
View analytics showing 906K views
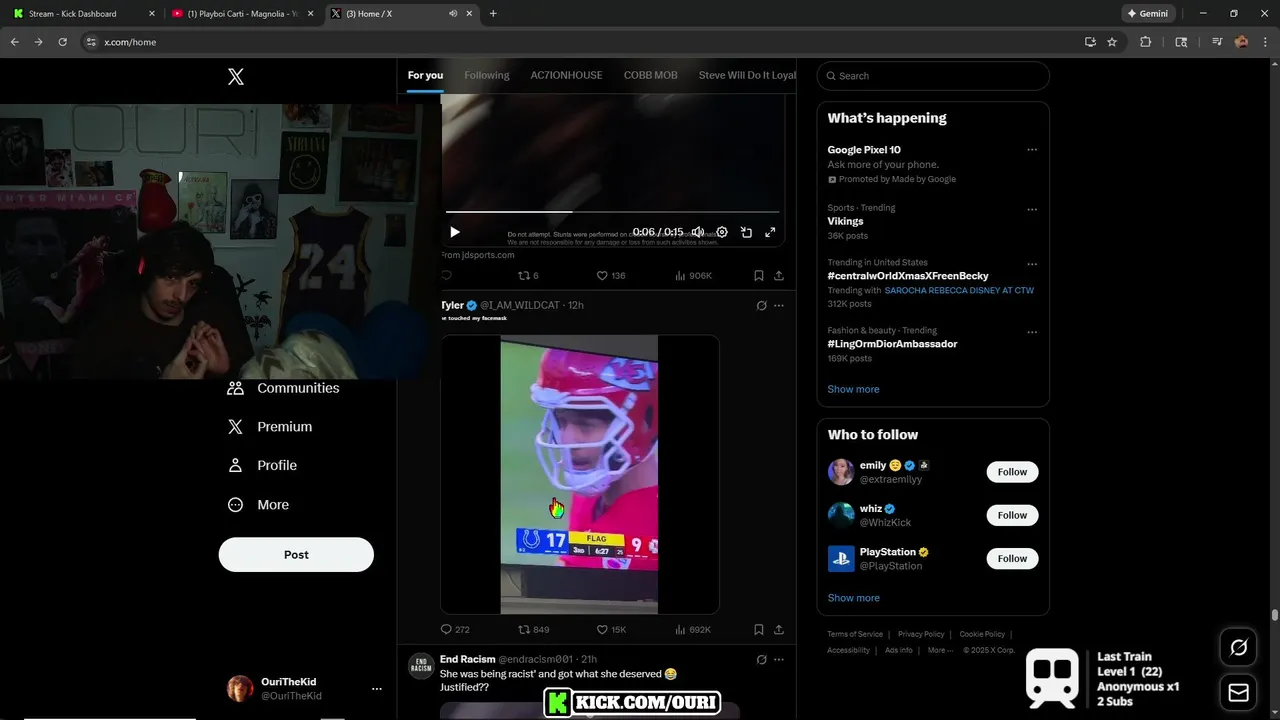(x=693, y=276)
